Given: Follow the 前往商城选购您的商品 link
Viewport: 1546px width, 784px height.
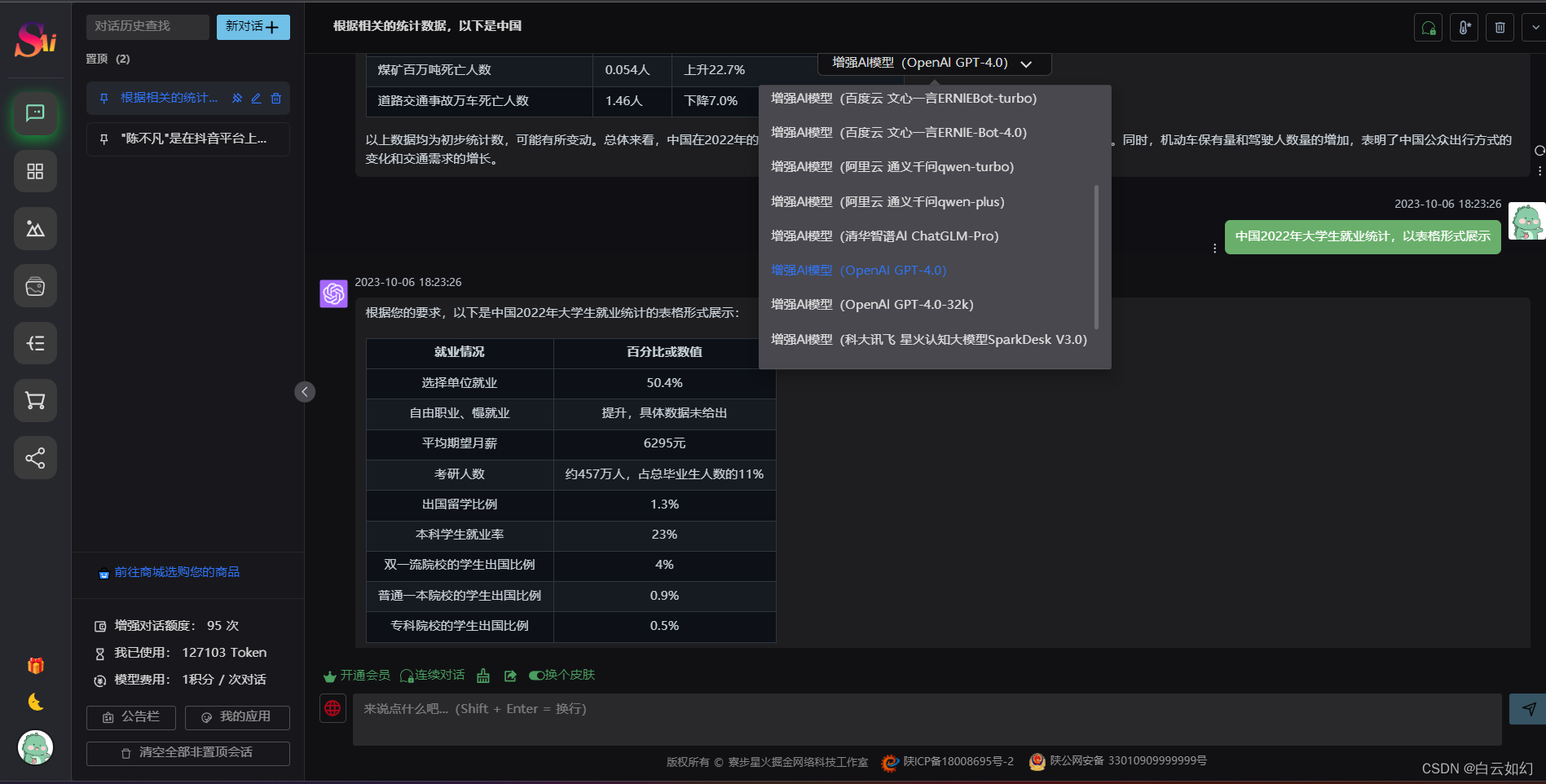Looking at the screenshot, I should click(177, 572).
